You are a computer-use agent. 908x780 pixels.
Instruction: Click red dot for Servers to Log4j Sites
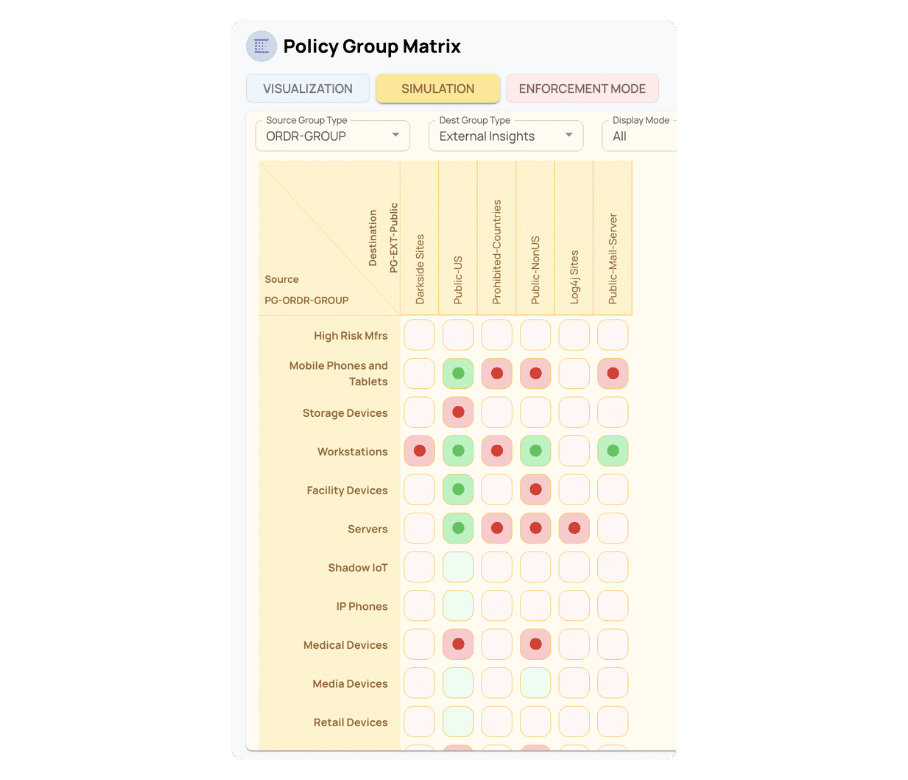pos(574,528)
